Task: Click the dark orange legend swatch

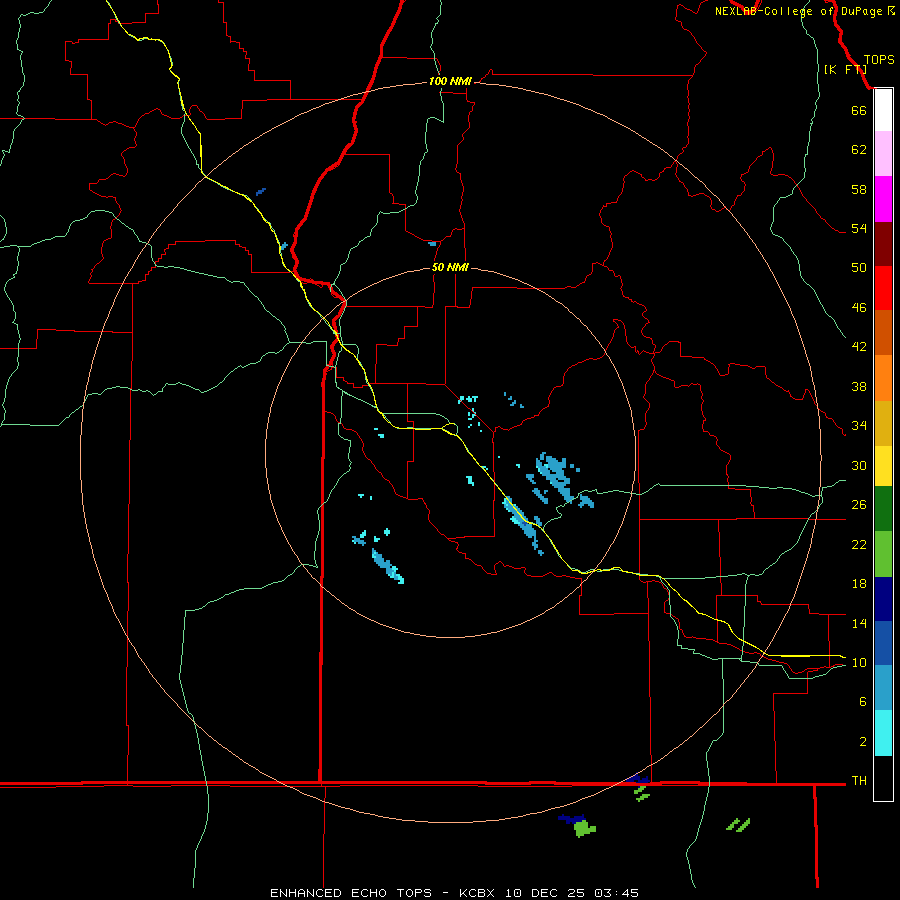Action: click(883, 332)
